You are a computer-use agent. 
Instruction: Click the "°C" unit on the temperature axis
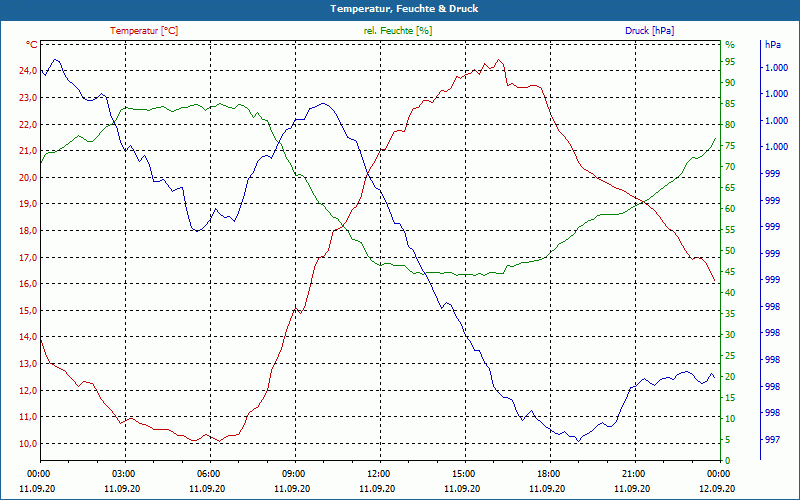(x=32, y=45)
